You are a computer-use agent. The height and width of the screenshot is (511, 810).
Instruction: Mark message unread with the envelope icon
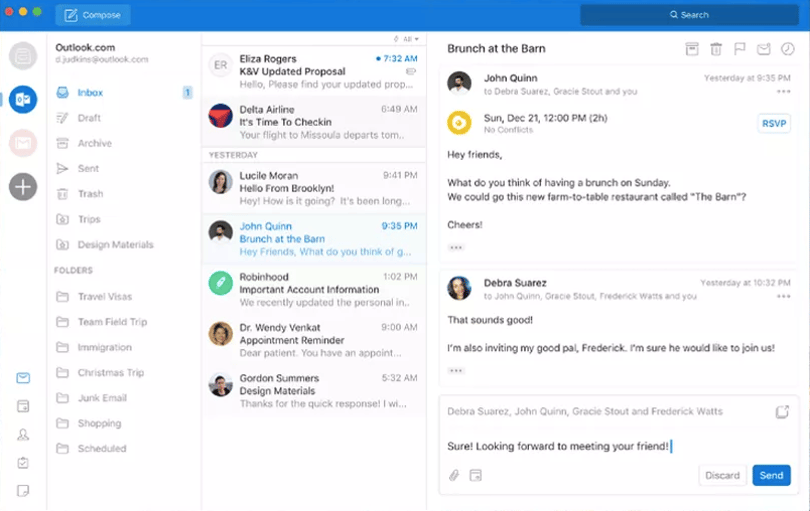click(x=764, y=49)
